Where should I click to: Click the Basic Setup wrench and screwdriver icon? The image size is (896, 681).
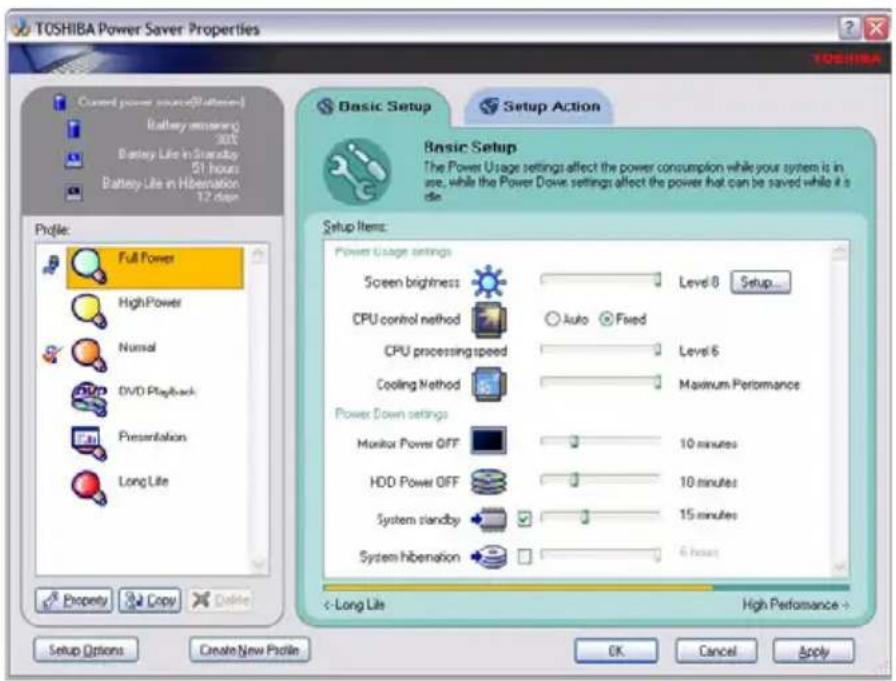[357, 171]
